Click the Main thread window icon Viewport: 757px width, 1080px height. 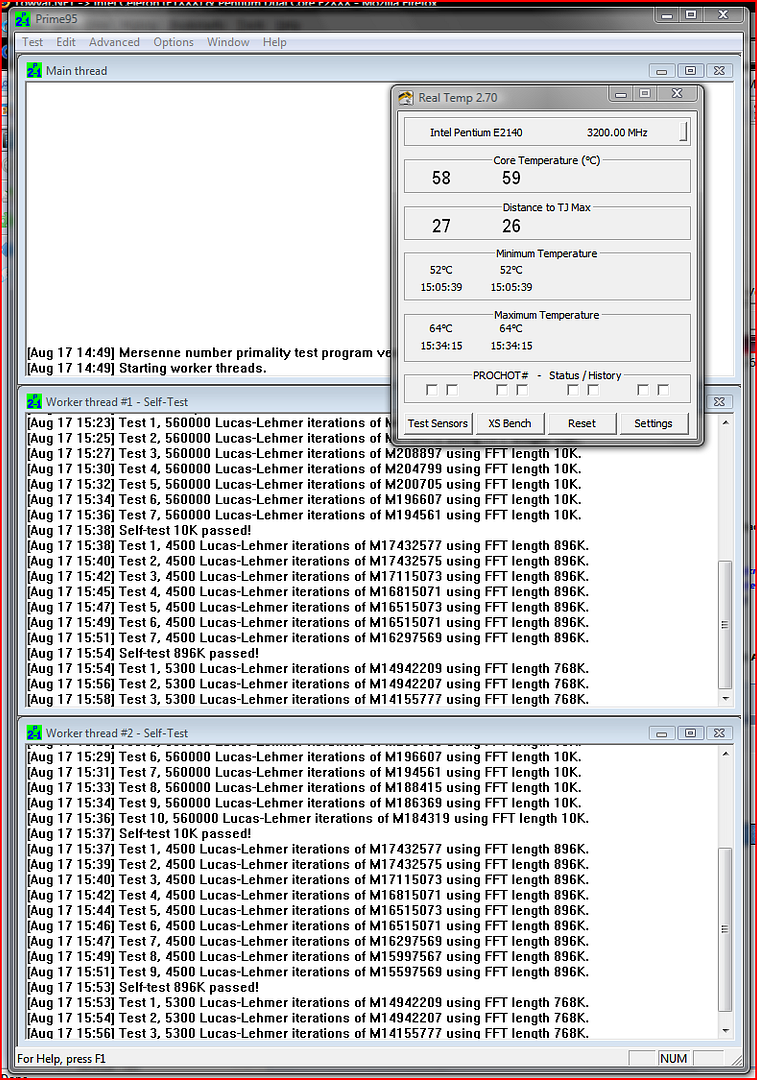(34, 71)
